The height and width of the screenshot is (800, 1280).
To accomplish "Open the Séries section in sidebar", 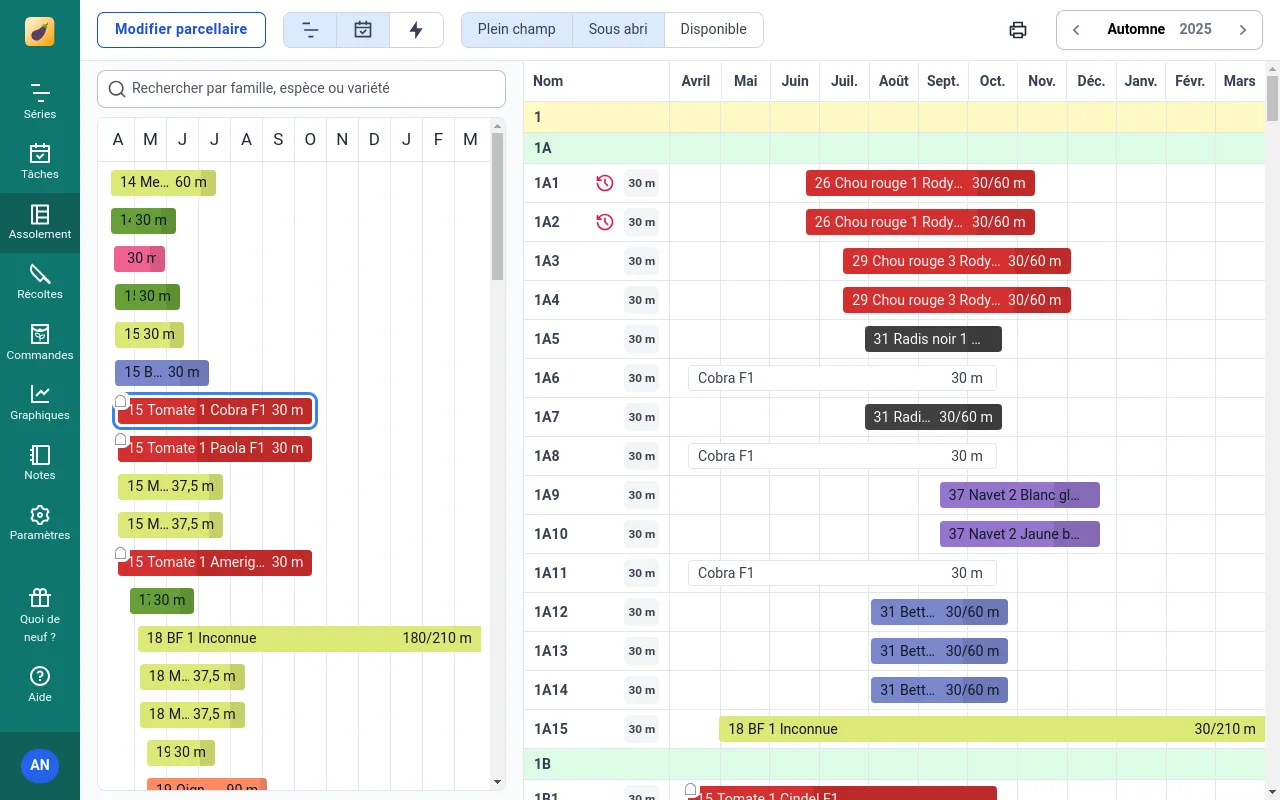I will coord(40,102).
